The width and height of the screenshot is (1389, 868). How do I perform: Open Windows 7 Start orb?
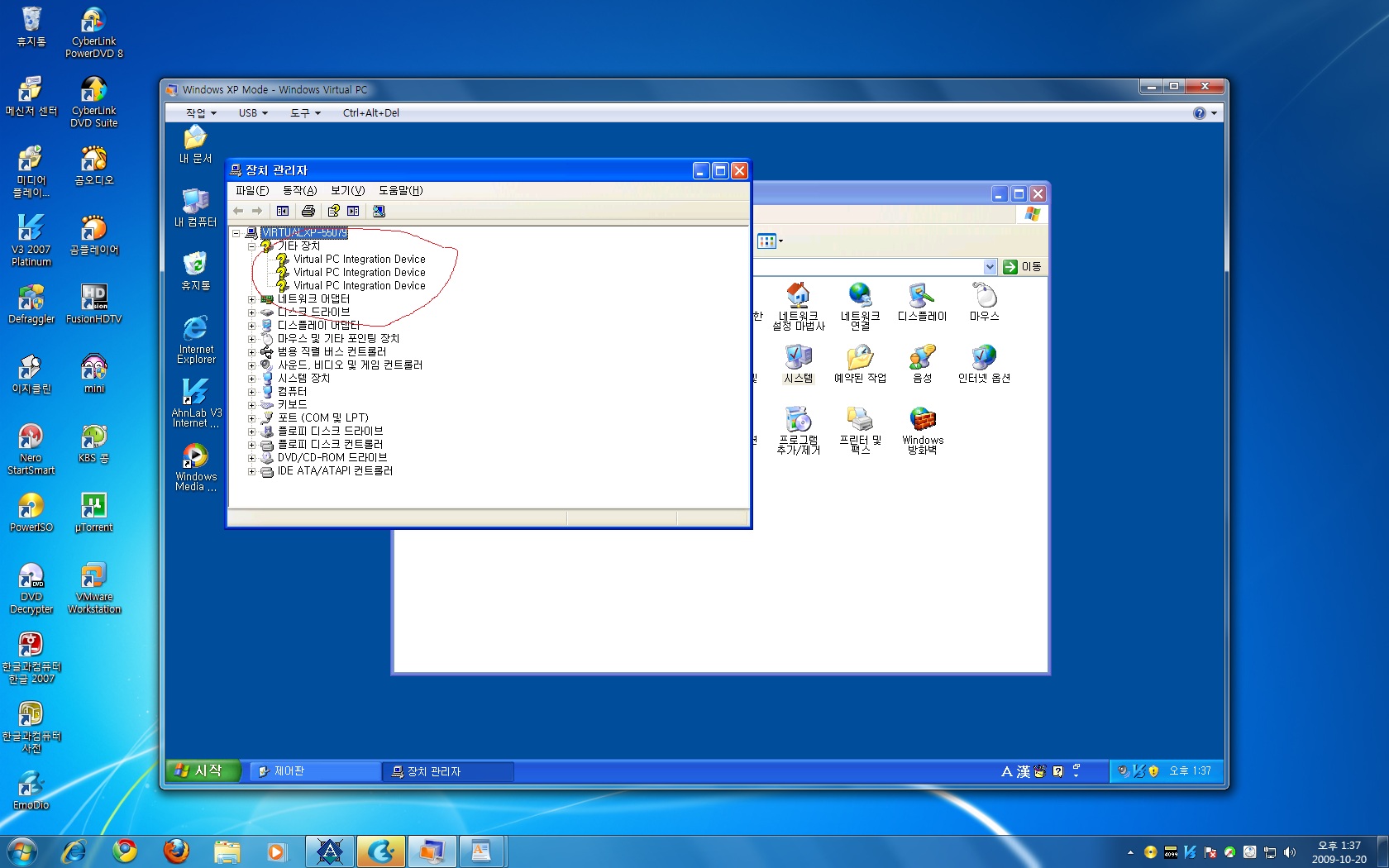click(x=22, y=851)
